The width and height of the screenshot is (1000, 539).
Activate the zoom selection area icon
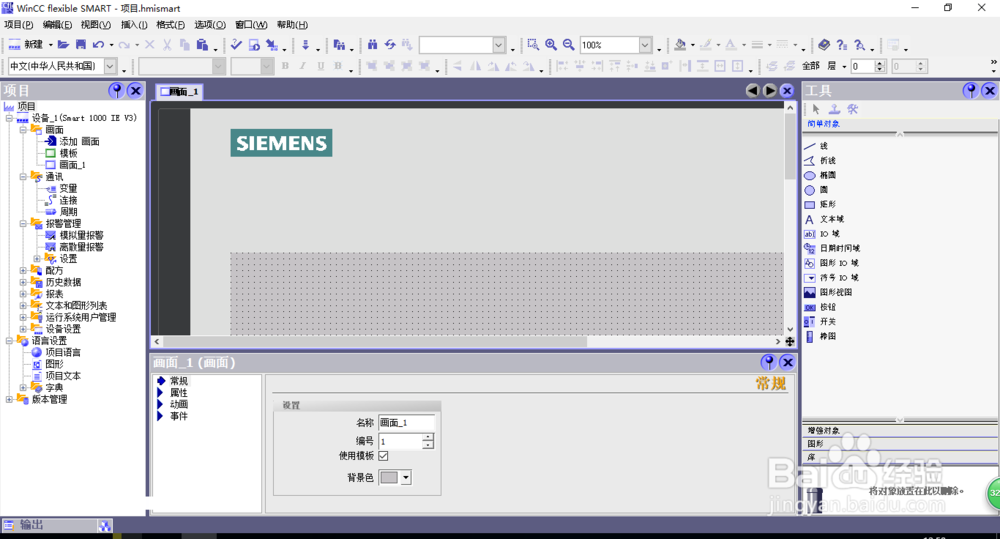[x=533, y=45]
